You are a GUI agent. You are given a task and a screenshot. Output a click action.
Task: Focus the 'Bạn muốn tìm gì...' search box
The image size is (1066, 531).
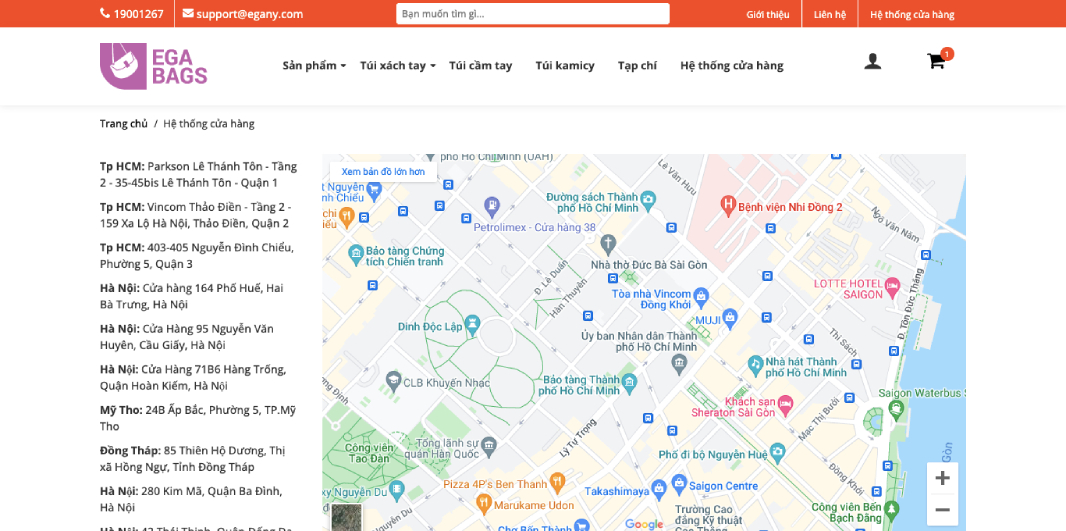(533, 14)
